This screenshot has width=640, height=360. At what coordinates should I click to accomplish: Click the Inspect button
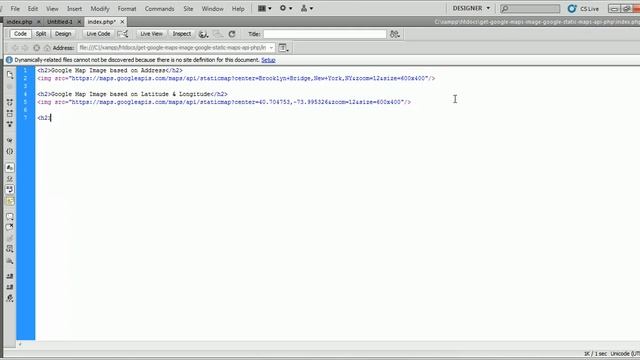click(x=182, y=34)
